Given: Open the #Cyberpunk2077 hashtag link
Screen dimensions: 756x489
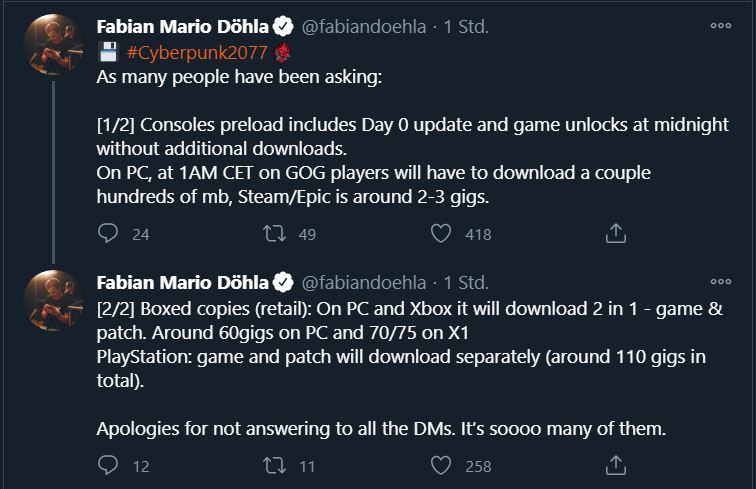Looking at the screenshot, I should tap(198, 52).
